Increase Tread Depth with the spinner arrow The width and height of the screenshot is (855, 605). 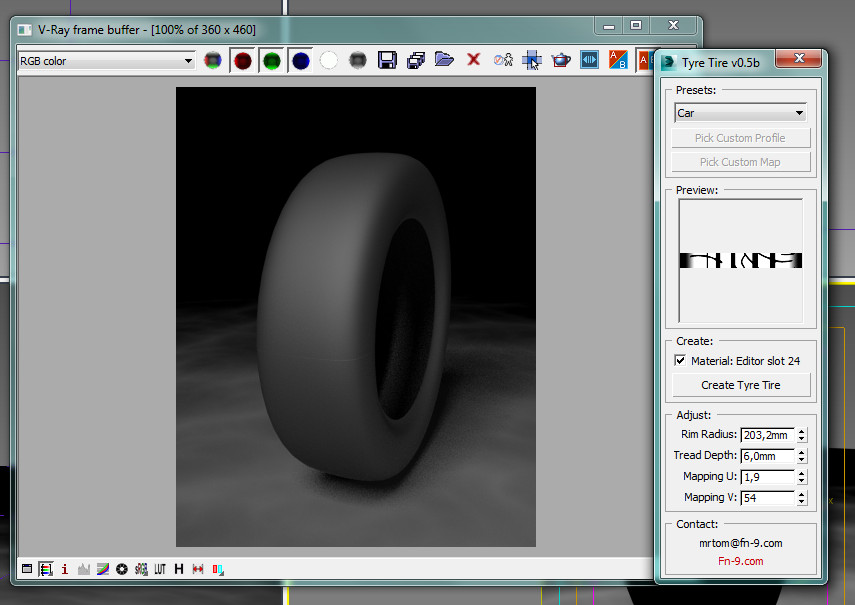[801, 452]
